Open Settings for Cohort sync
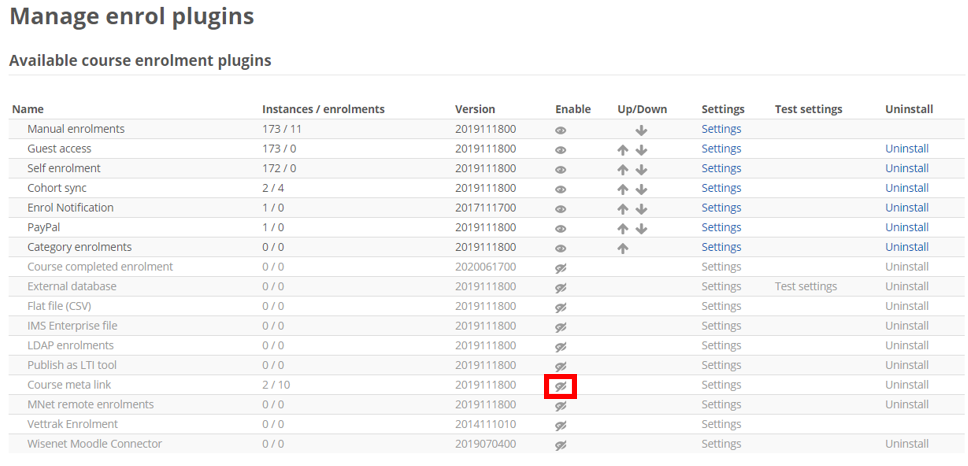This screenshot has height=466, width=968. coord(721,188)
